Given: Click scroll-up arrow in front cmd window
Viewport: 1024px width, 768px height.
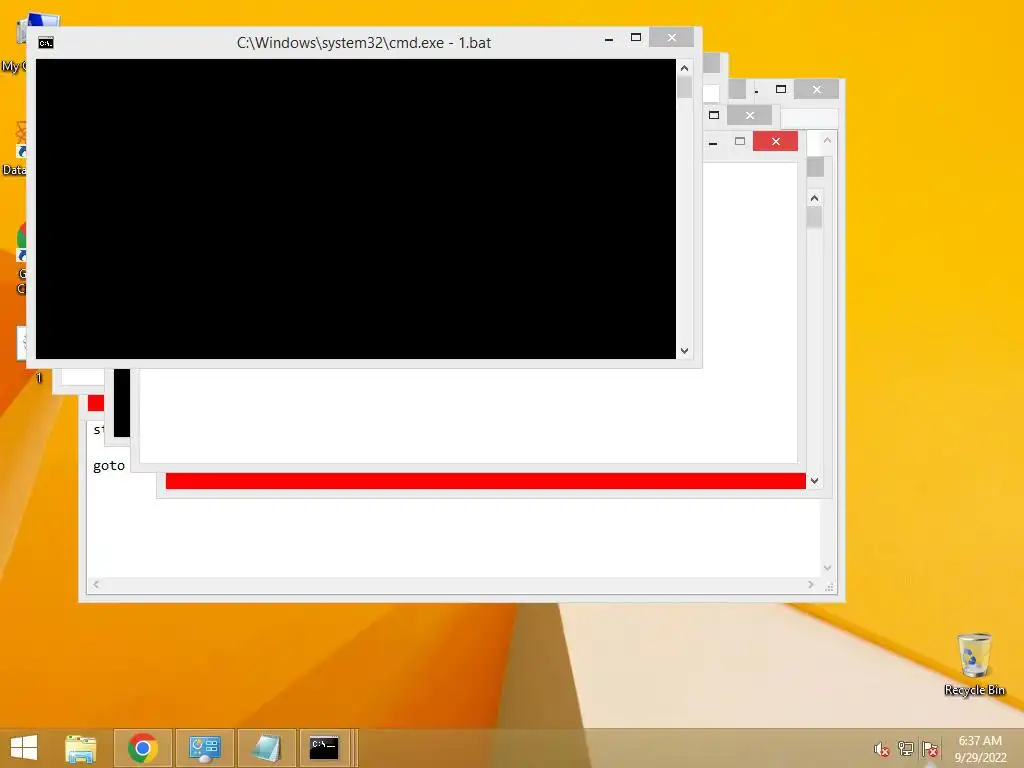Looking at the screenshot, I should pos(684,68).
